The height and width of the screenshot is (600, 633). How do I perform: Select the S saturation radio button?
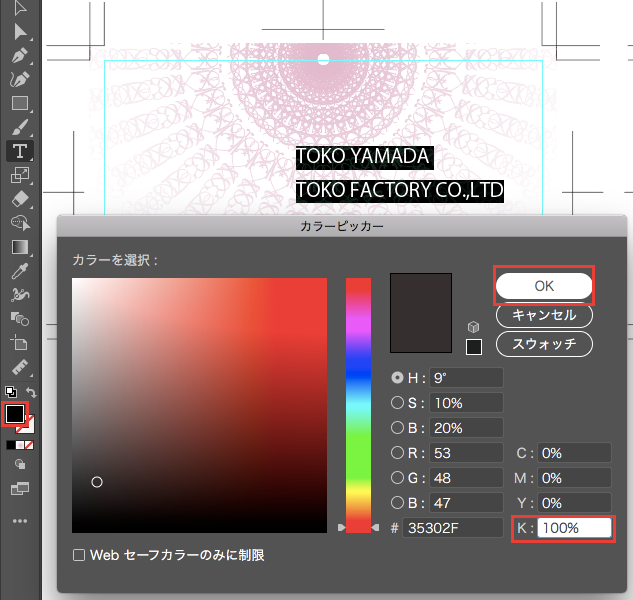(397, 402)
